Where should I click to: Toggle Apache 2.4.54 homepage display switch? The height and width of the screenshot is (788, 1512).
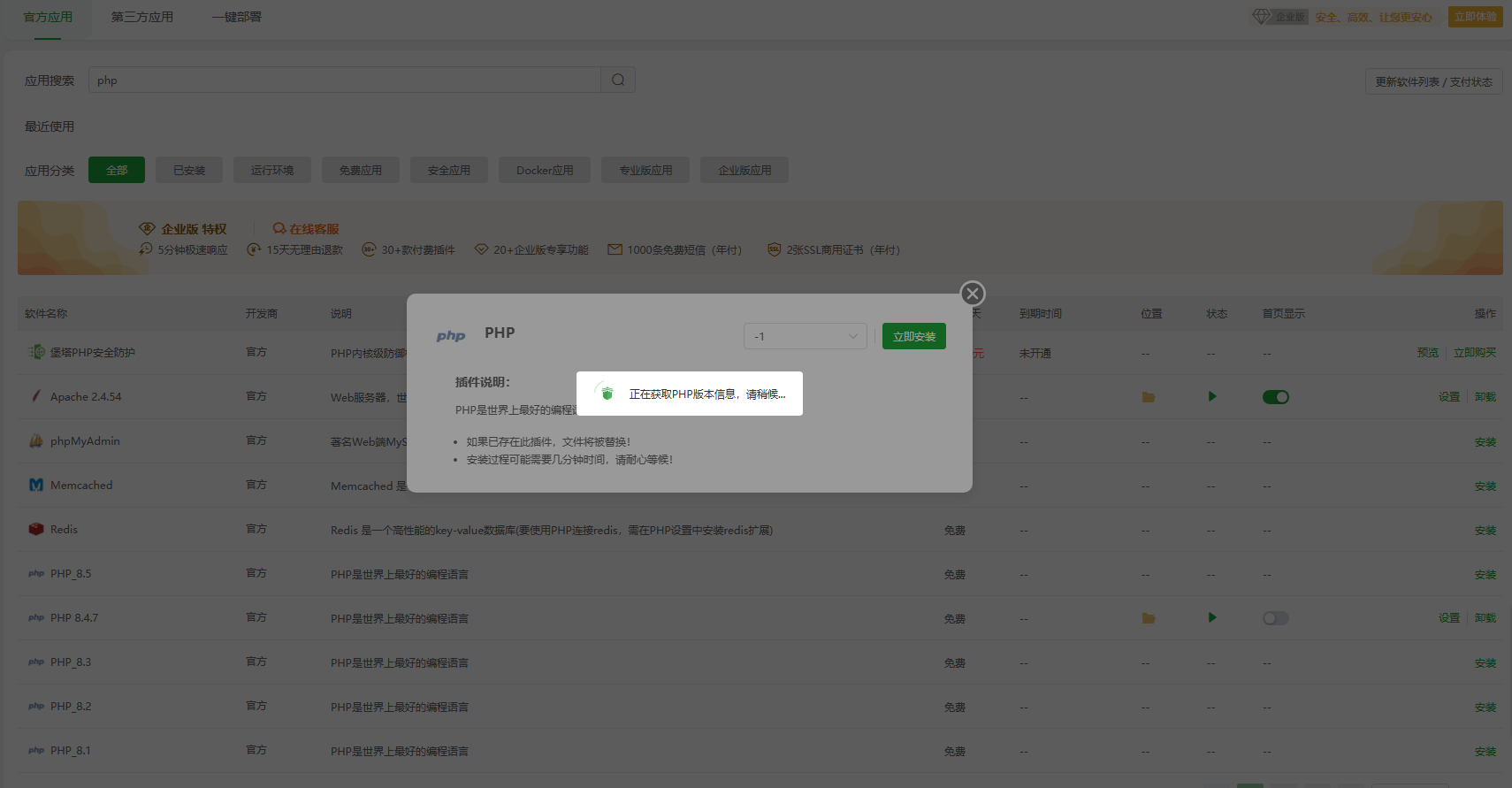[x=1276, y=397]
